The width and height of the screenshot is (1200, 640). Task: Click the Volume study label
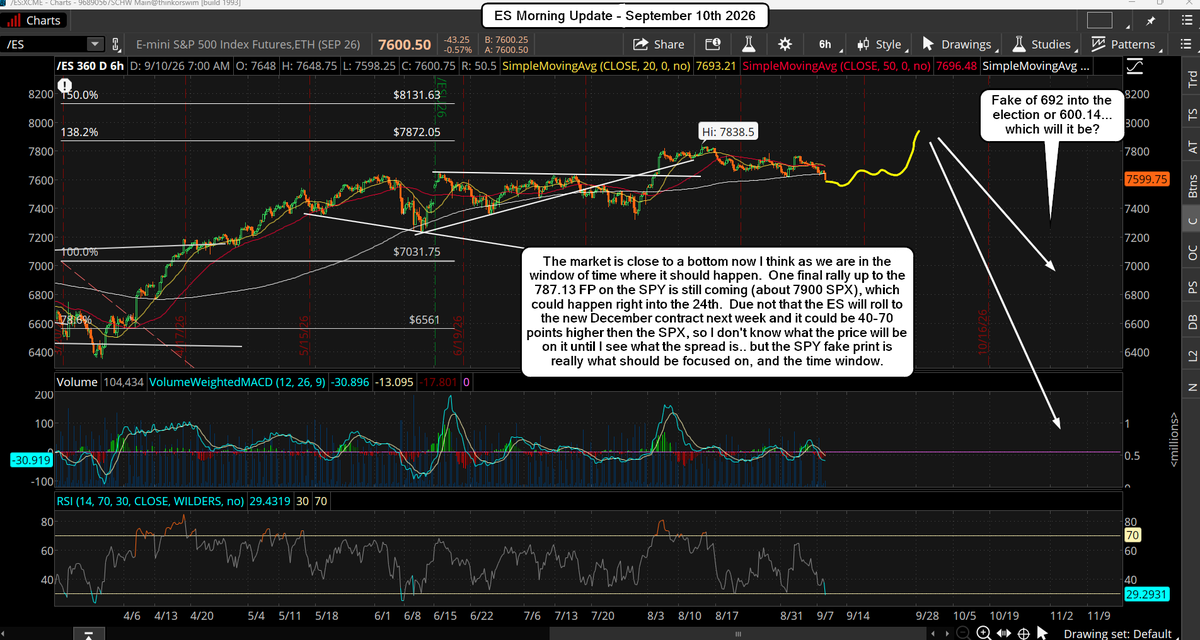pyautogui.click(x=79, y=381)
